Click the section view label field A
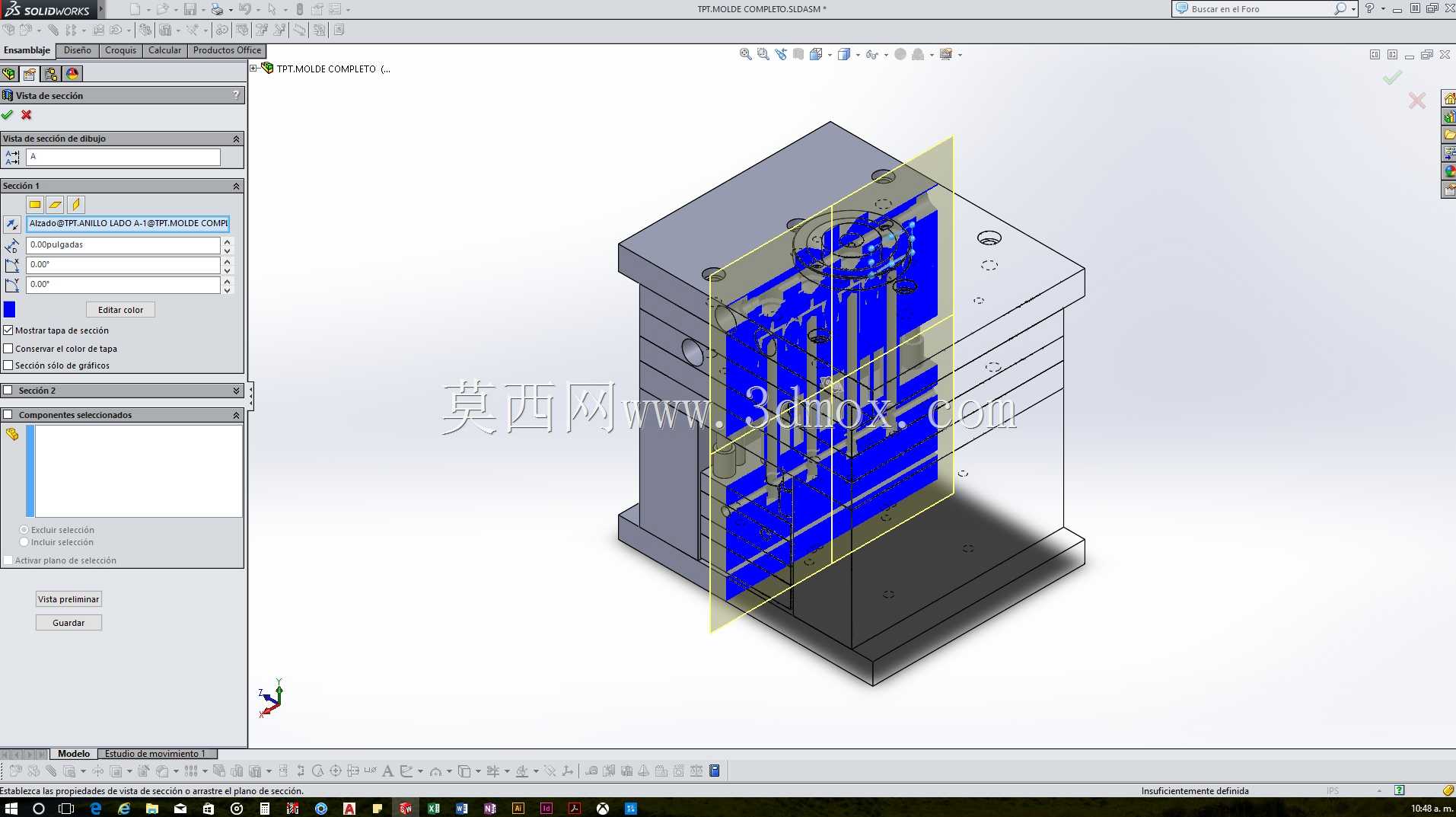Screen dimensions: 1456x817 [x=123, y=157]
